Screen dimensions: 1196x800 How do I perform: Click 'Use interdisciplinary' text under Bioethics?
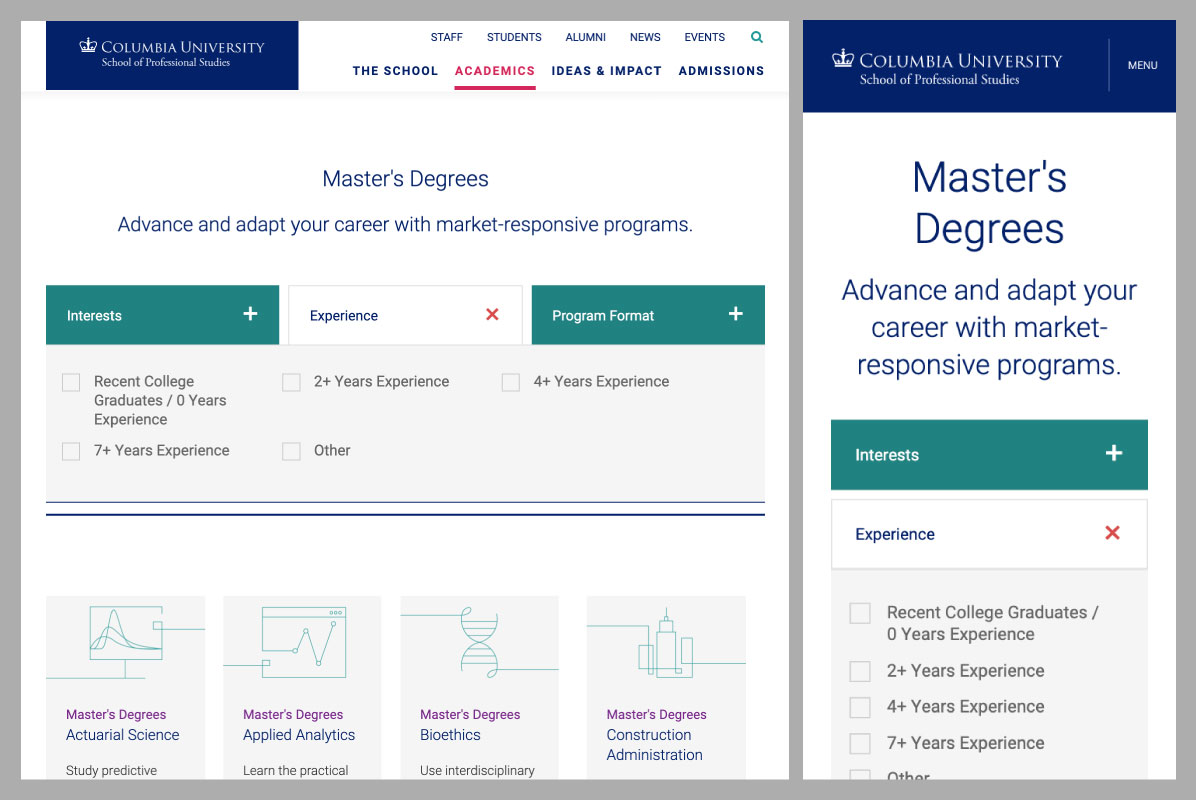477,770
